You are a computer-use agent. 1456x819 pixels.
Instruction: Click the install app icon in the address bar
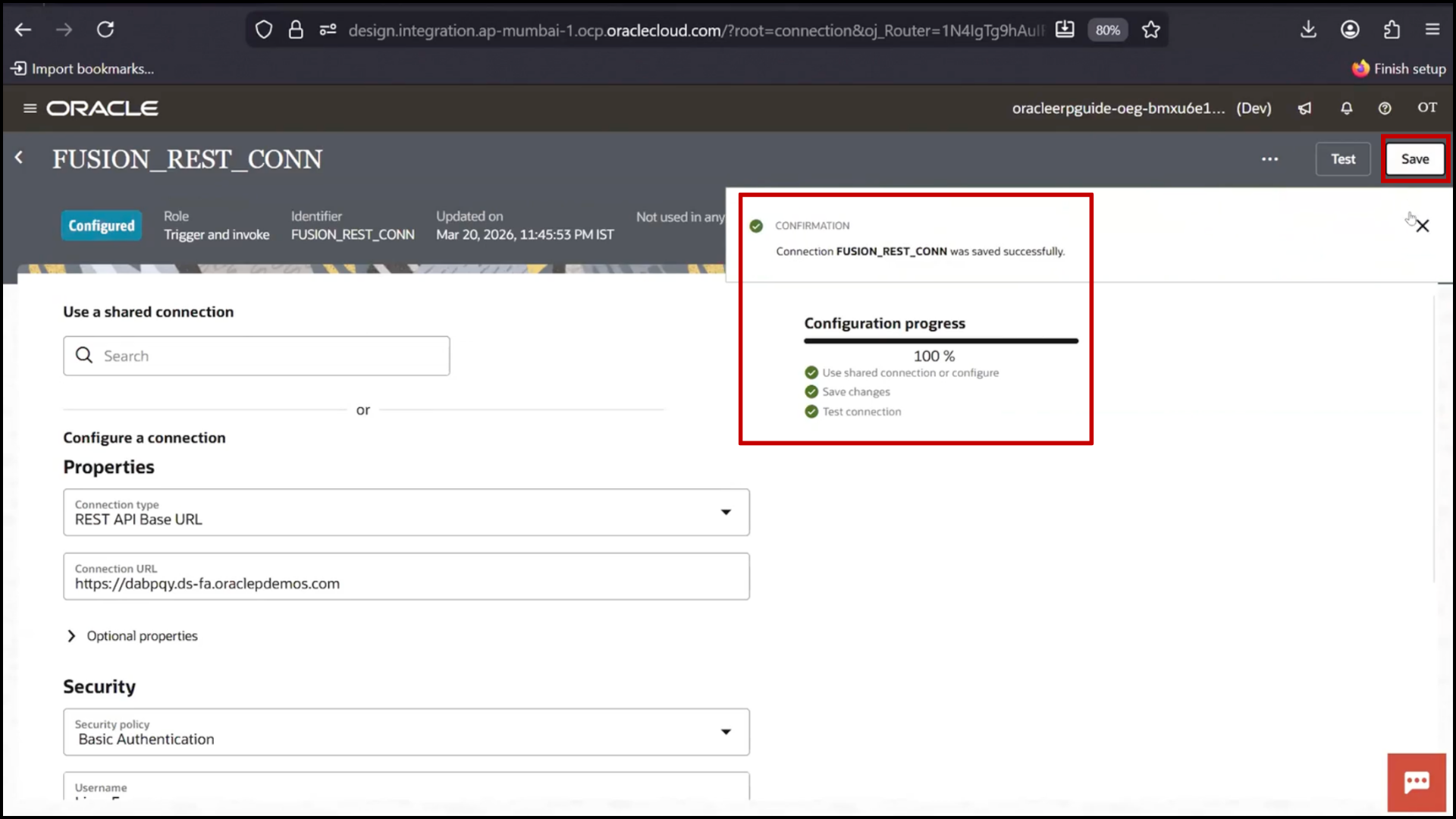1065,30
